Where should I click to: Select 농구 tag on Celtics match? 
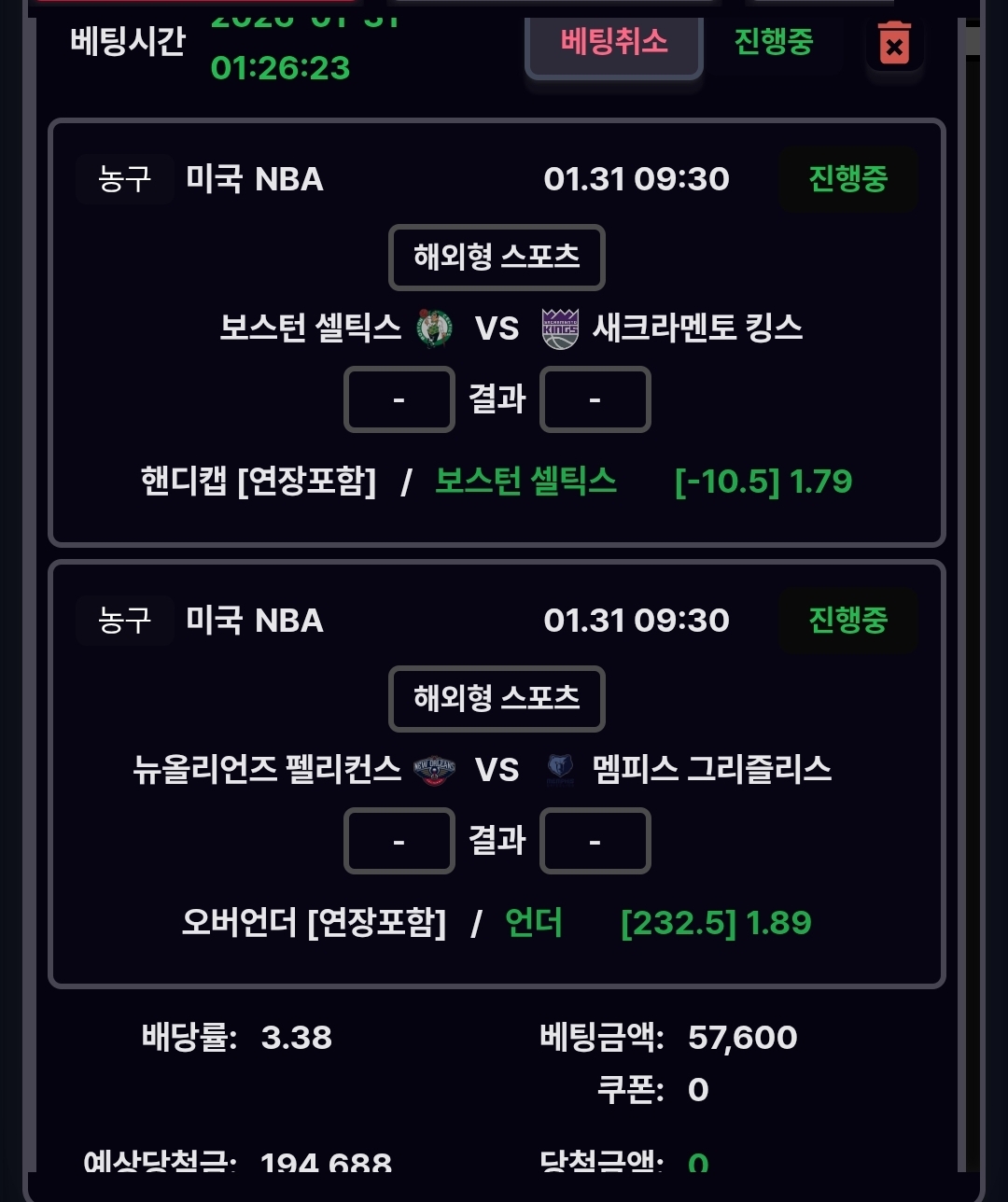click(x=124, y=179)
